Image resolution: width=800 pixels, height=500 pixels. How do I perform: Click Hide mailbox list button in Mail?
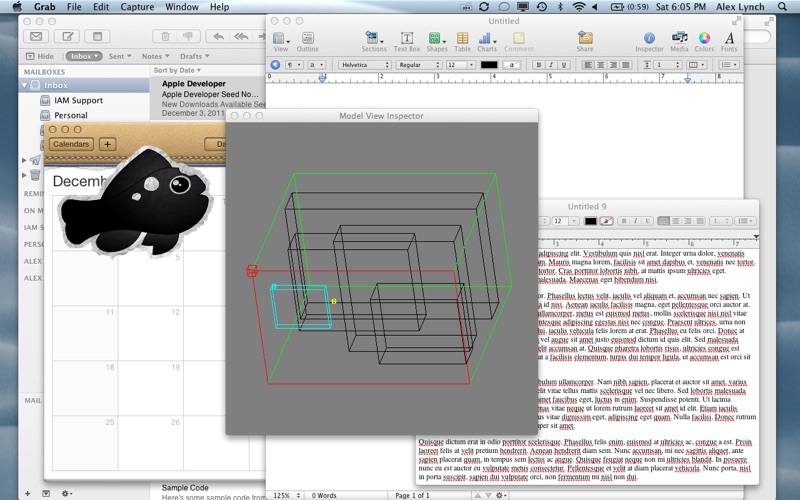click(40, 56)
